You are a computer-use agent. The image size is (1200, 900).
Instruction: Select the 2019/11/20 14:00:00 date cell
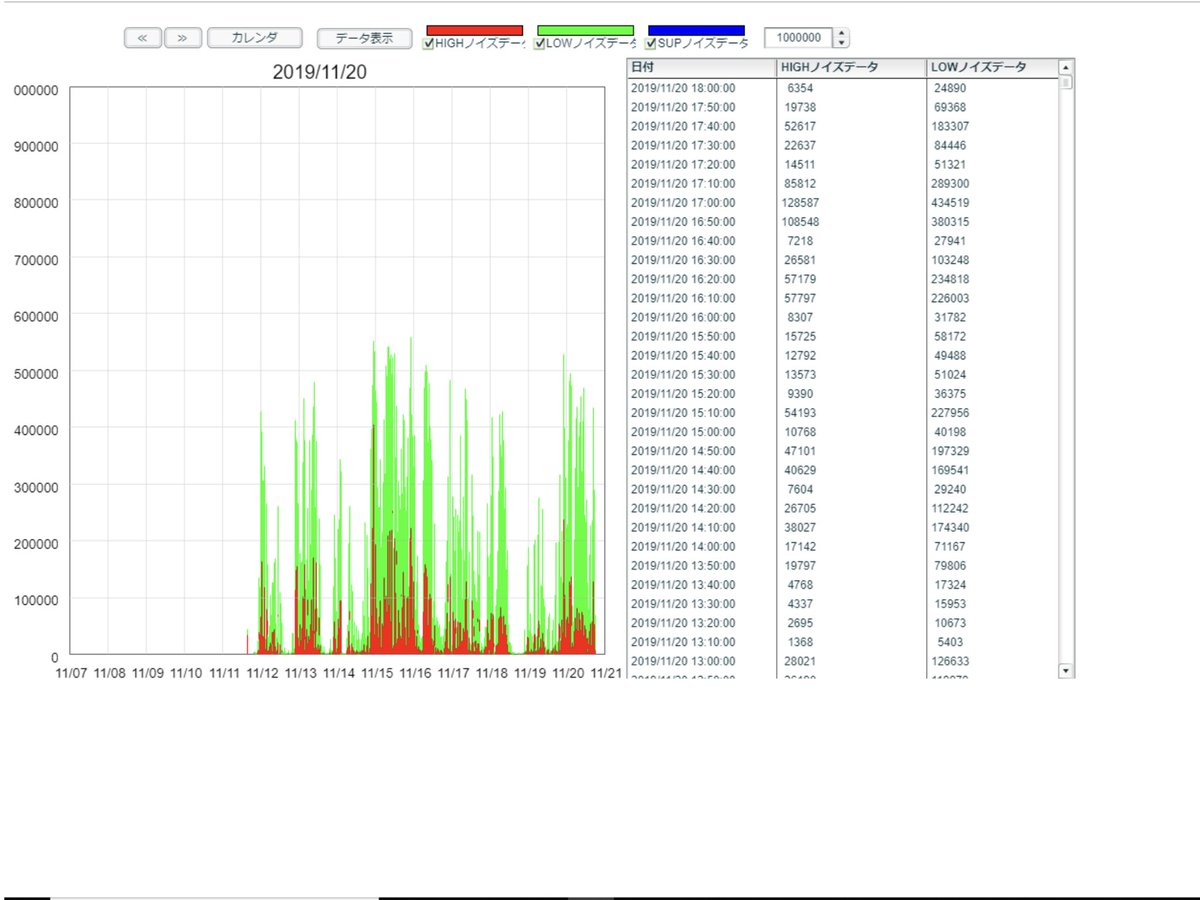pyautogui.click(x=683, y=546)
